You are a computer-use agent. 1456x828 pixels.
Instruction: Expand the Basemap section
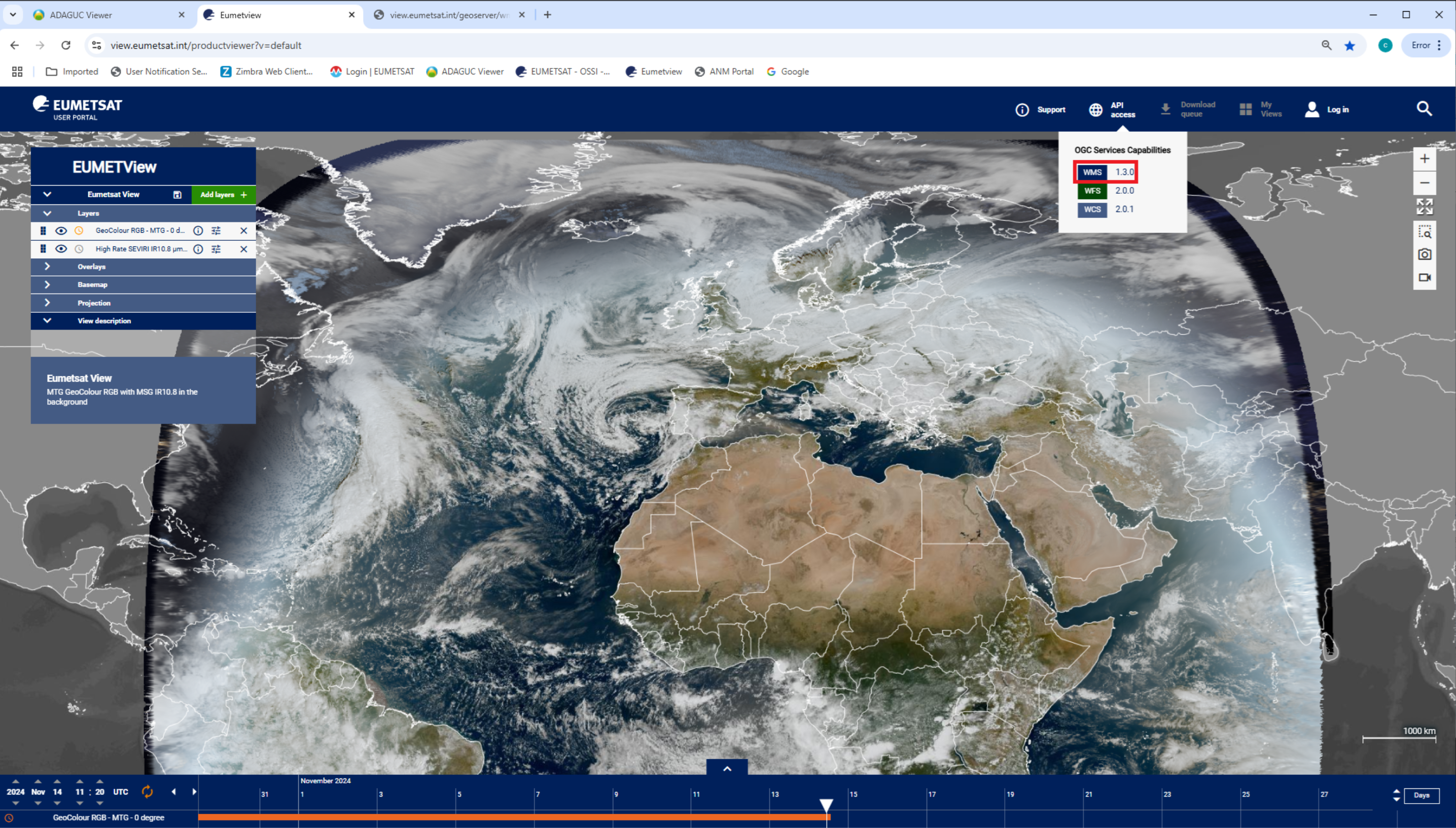[47, 285]
